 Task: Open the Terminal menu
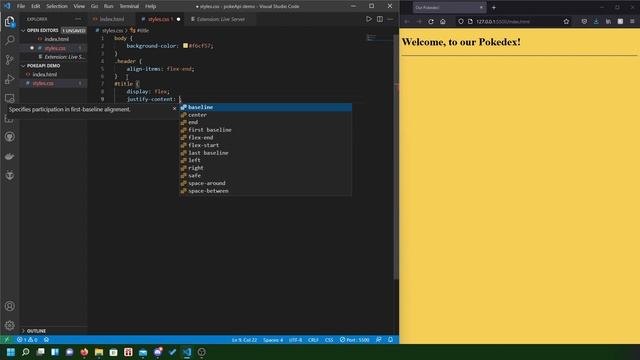point(129,6)
